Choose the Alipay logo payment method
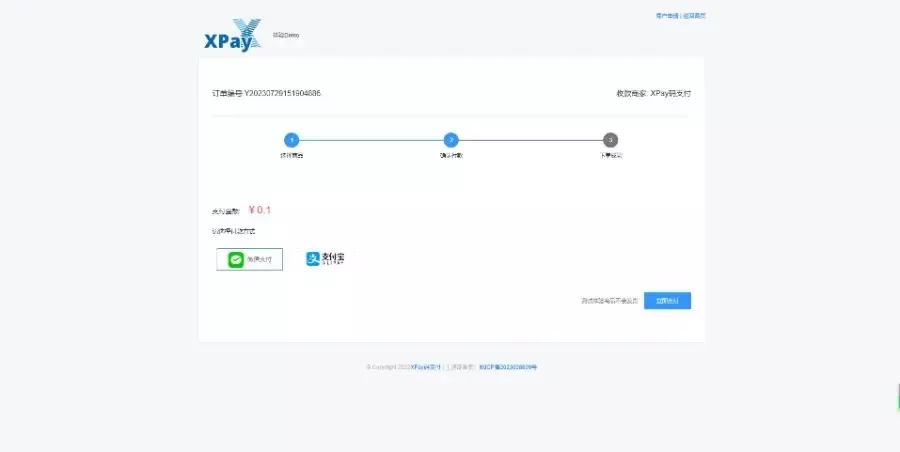Viewport: 900px width, 452px height. [324, 259]
